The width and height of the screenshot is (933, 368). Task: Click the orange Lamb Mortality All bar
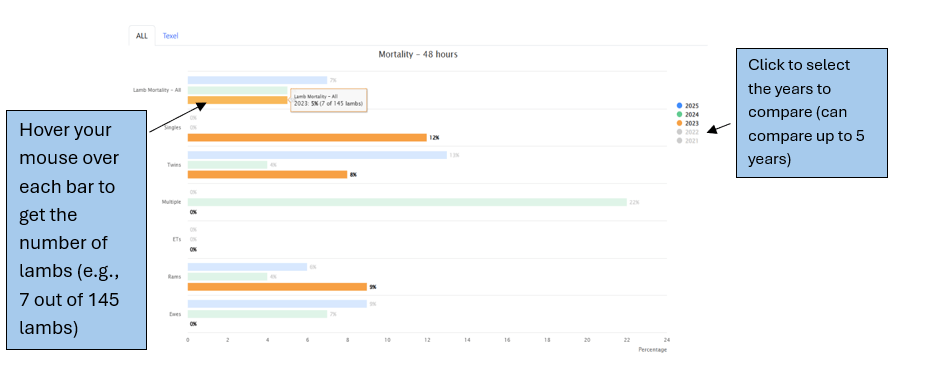(238, 100)
